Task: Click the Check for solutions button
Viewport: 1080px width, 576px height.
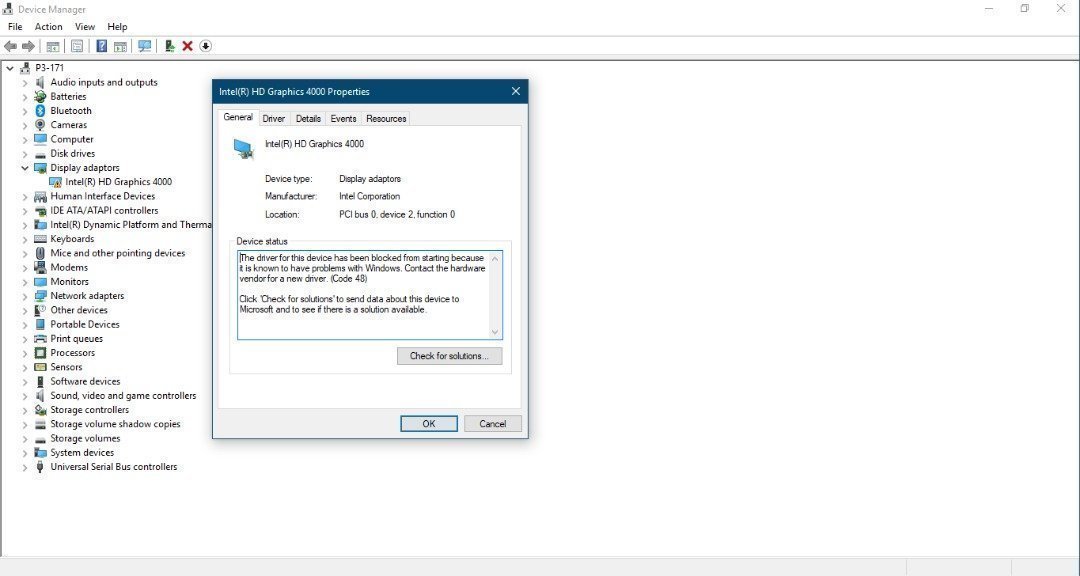Action: click(449, 356)
